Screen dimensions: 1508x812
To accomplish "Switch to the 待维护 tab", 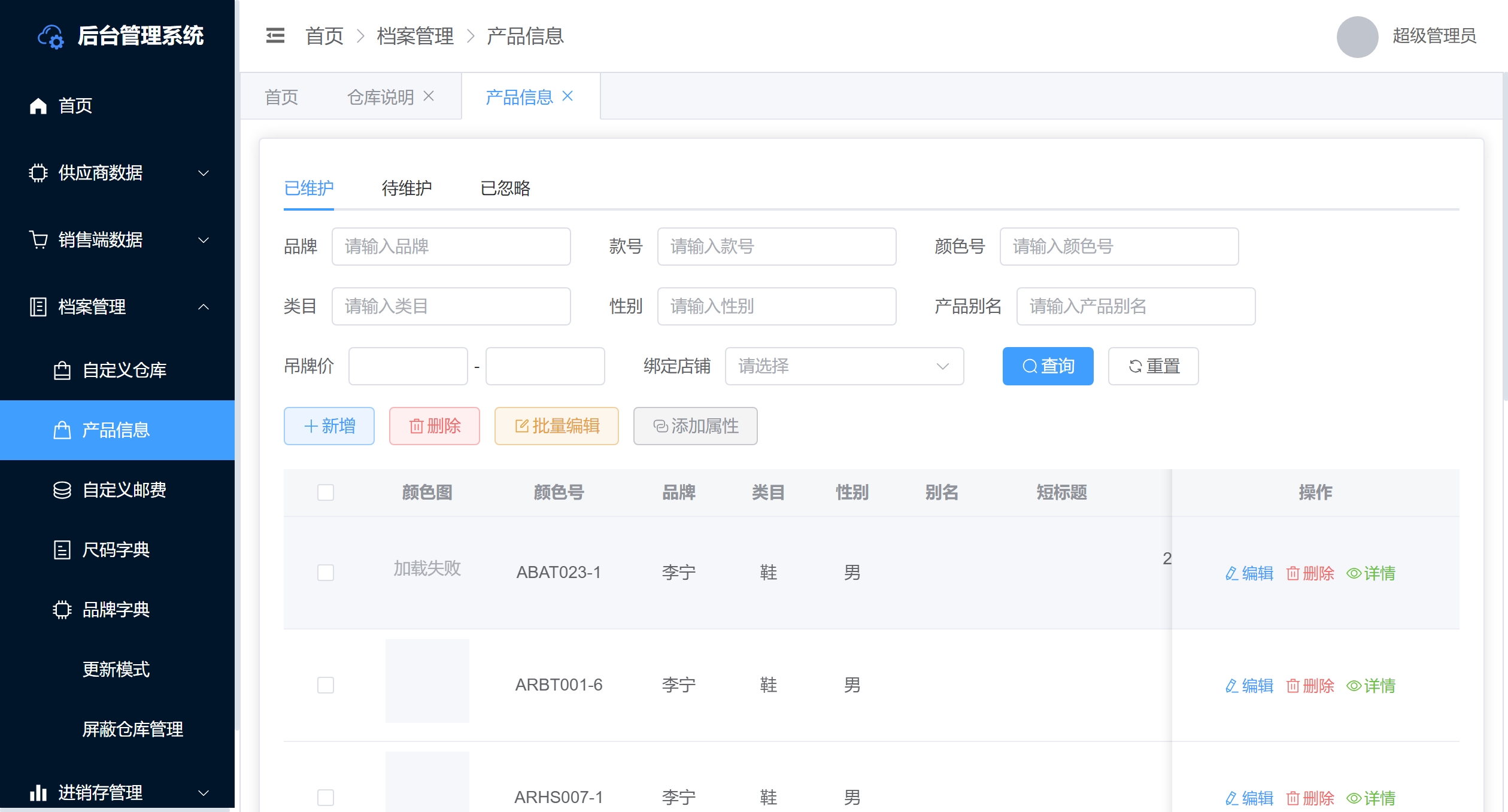I will coord(407,188).
